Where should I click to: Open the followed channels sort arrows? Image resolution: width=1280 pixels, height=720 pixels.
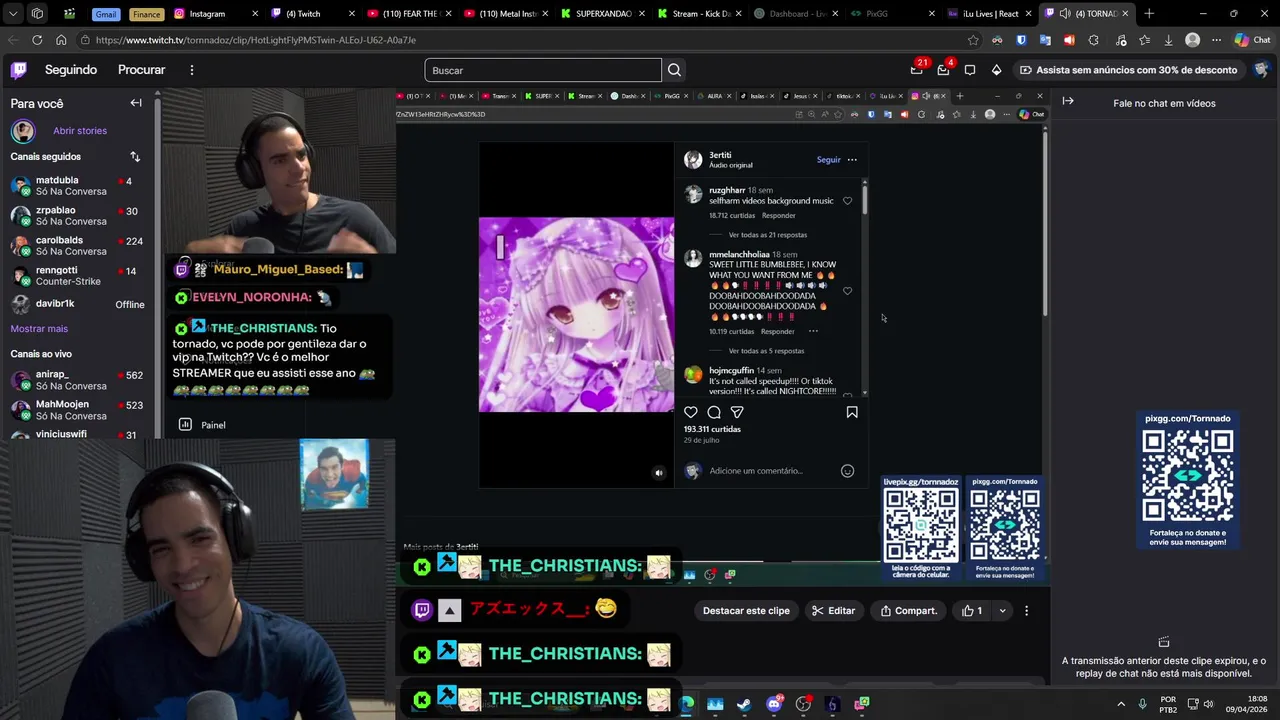tap(135, 157)
